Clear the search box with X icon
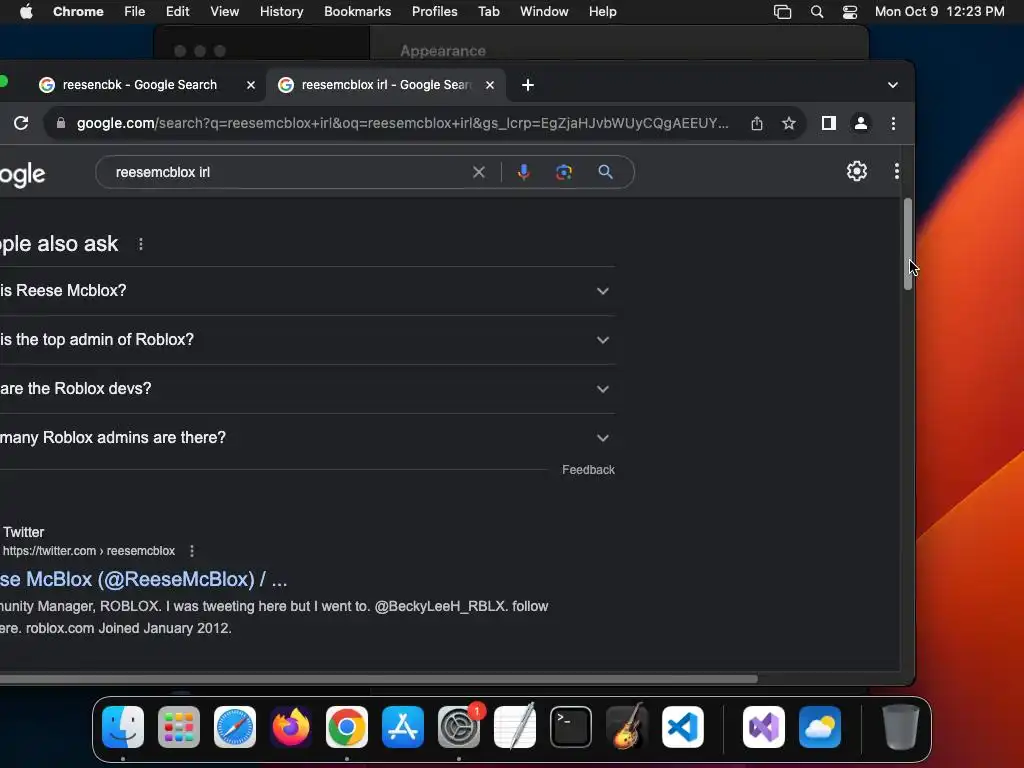 [479, 172]
